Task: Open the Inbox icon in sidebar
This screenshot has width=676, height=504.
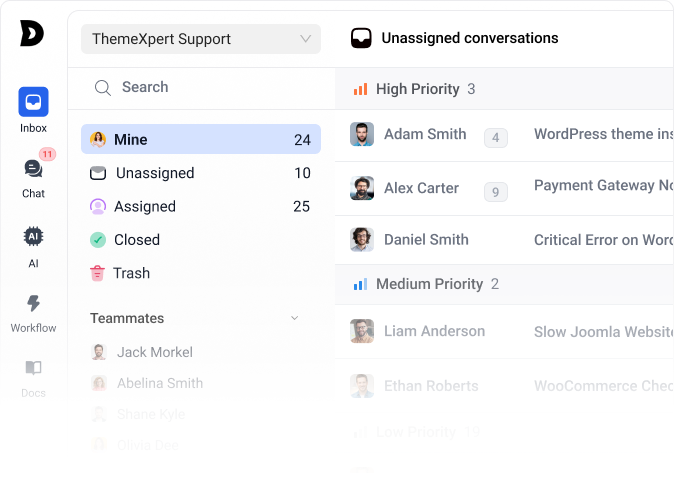Action: (33, 102)
